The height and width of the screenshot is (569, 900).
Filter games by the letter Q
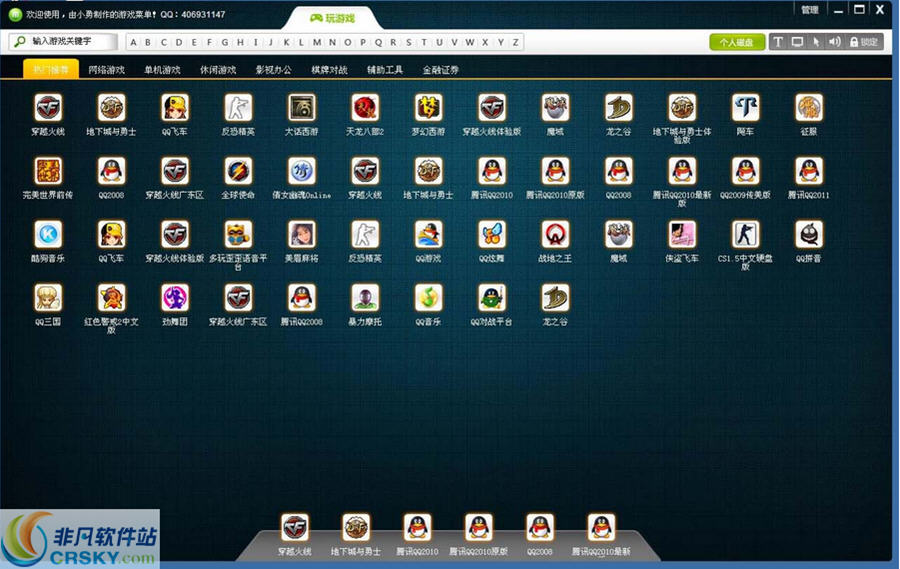(x=378, y=42)
